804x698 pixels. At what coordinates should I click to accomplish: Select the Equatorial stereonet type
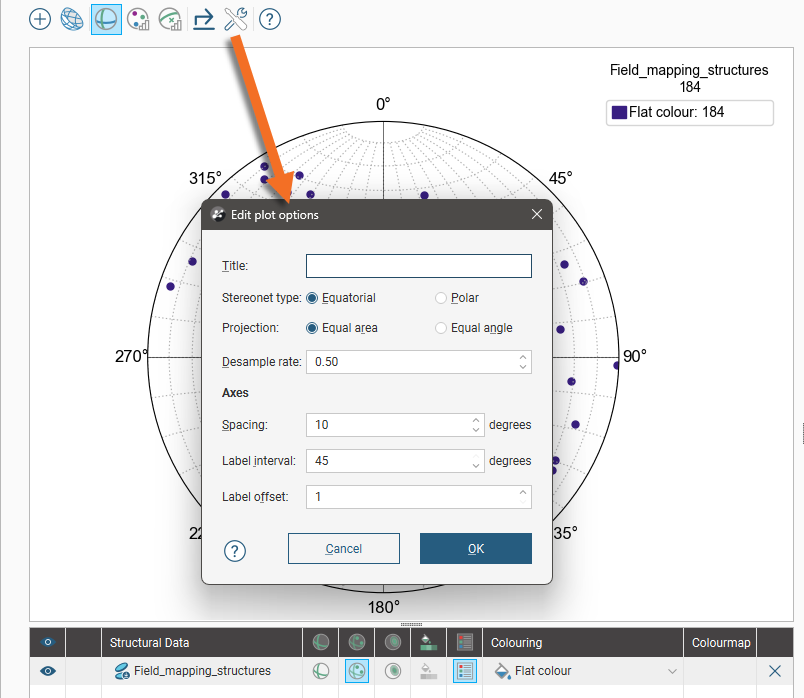click(312, 298)
